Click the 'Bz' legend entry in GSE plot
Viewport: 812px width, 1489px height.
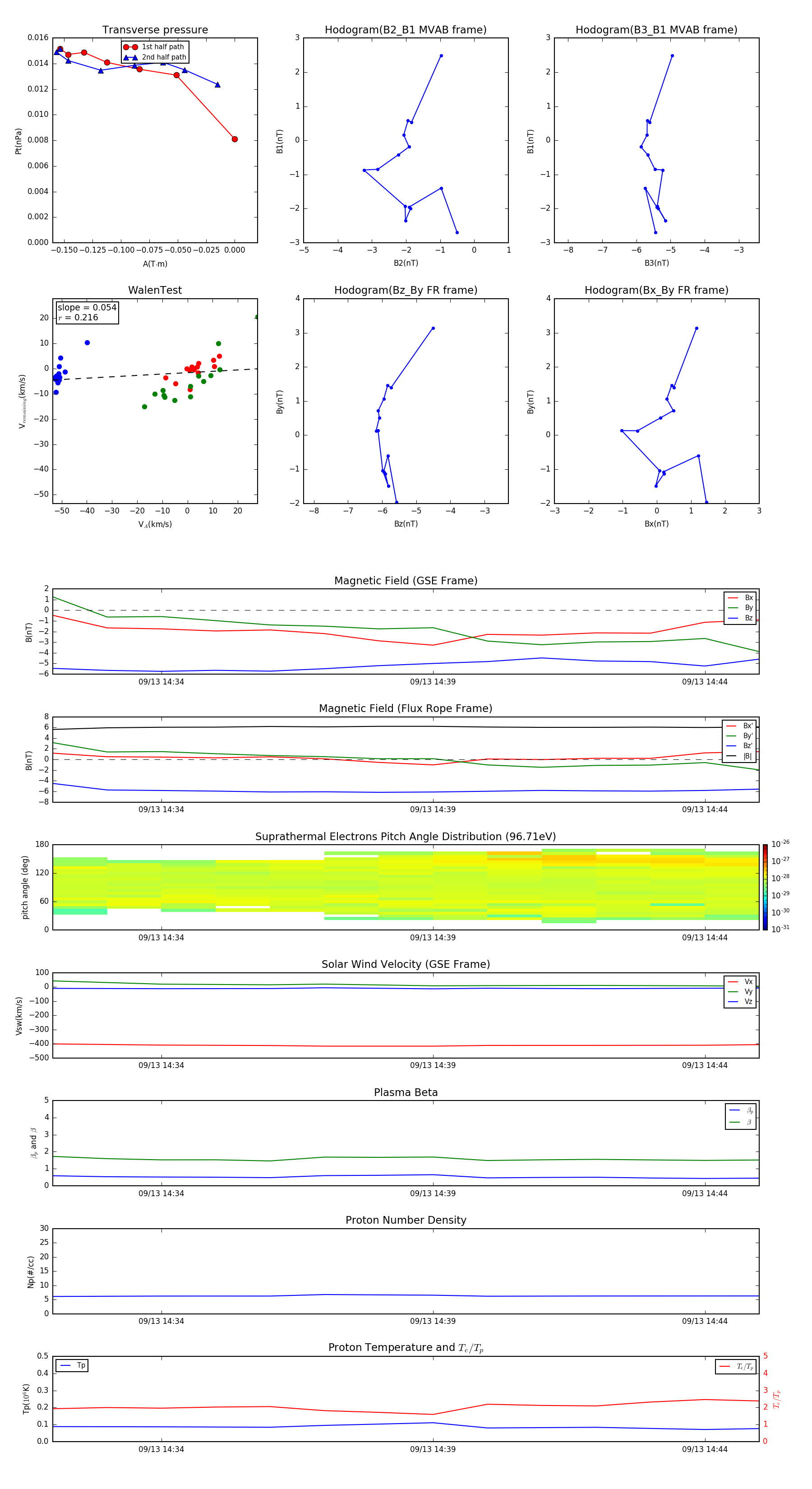click(x=740, y=618)
